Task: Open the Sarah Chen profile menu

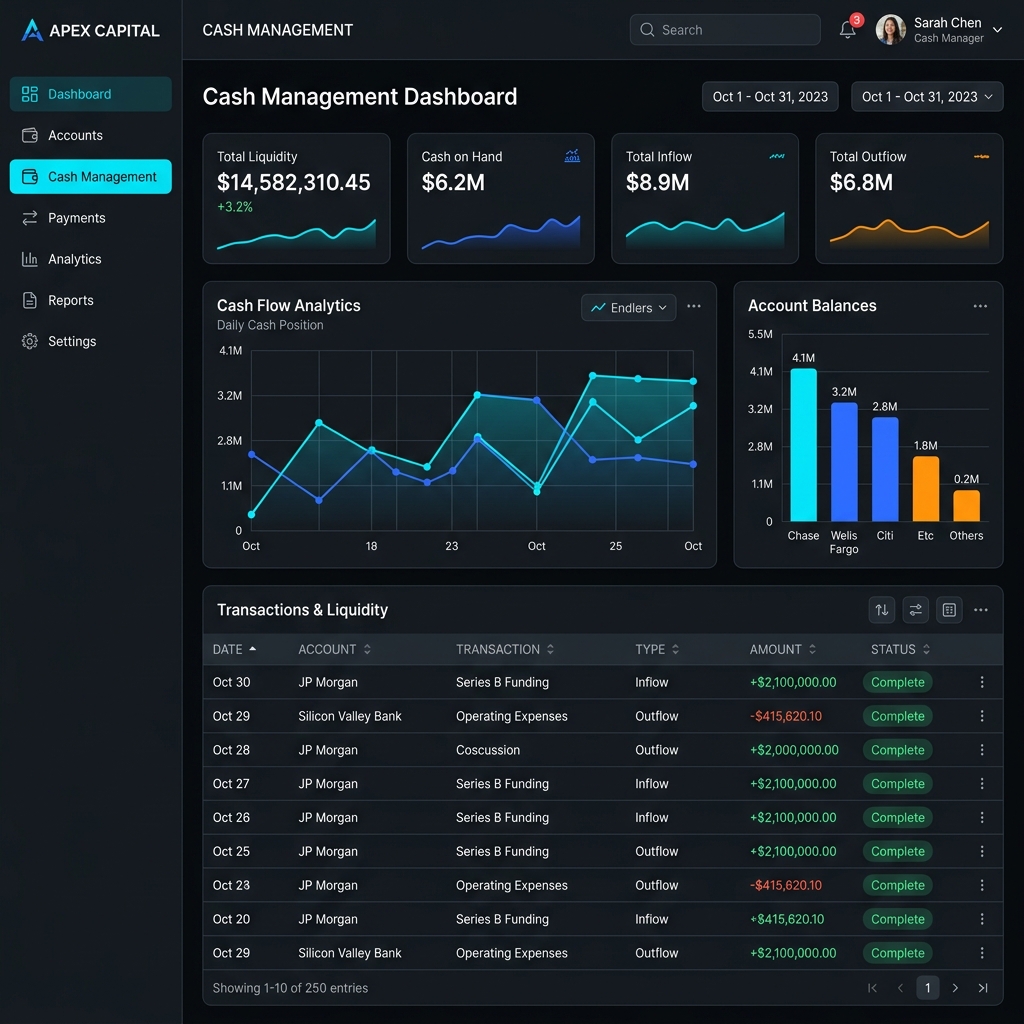Action: (939, 29)
